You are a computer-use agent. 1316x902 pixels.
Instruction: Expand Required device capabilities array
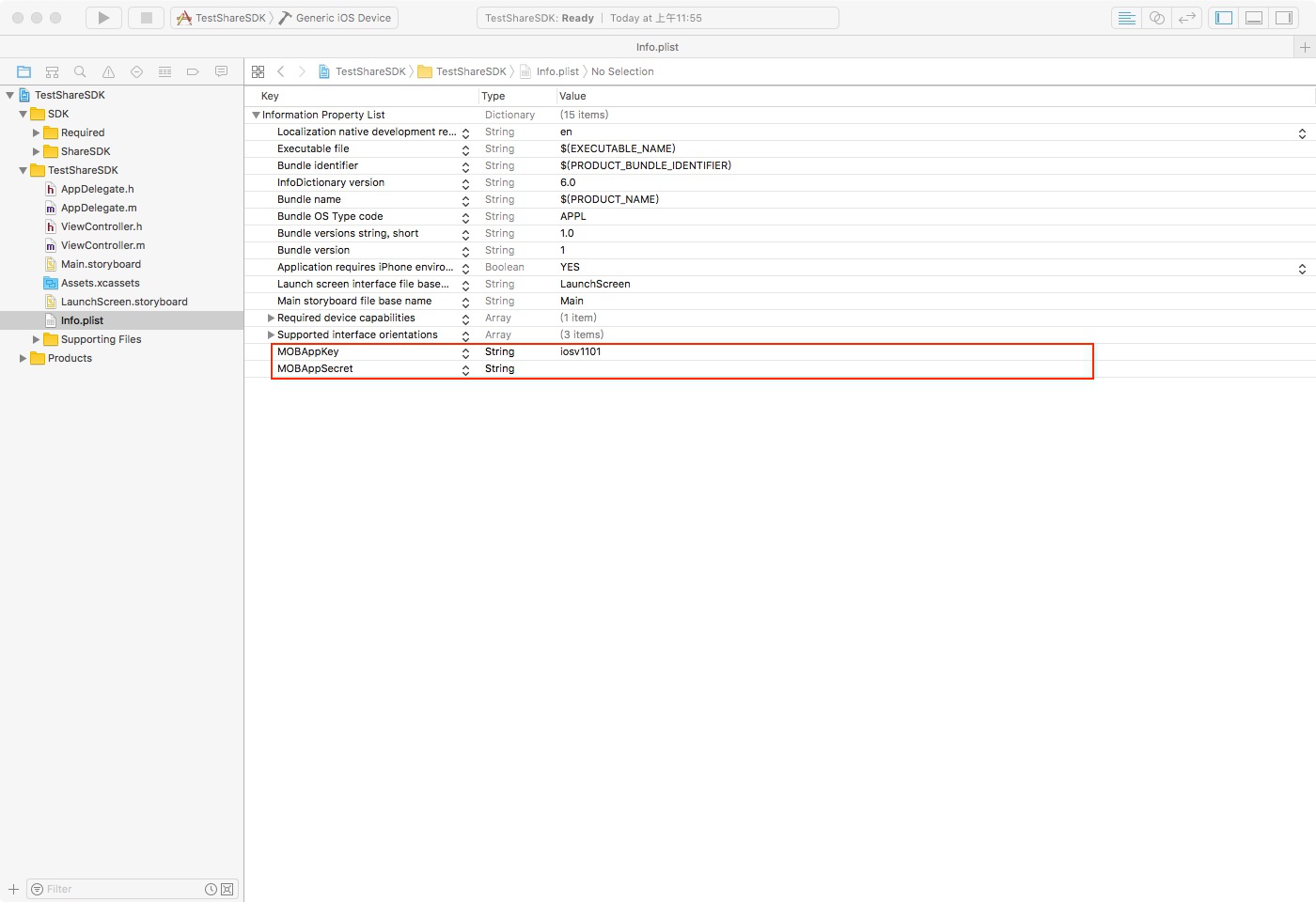271,318
